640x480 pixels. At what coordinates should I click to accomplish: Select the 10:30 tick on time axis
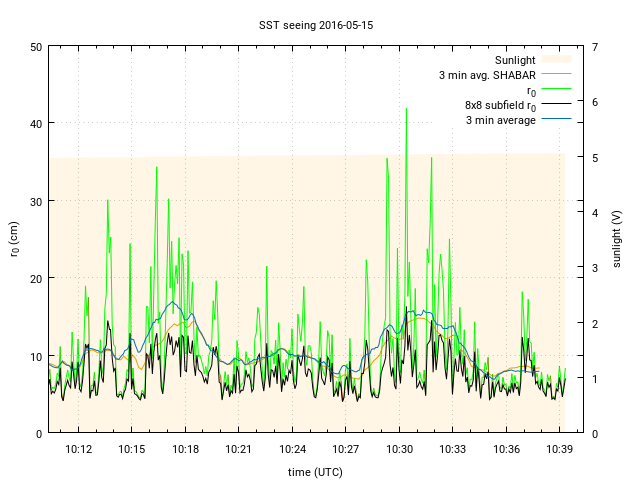pos(399,449)
